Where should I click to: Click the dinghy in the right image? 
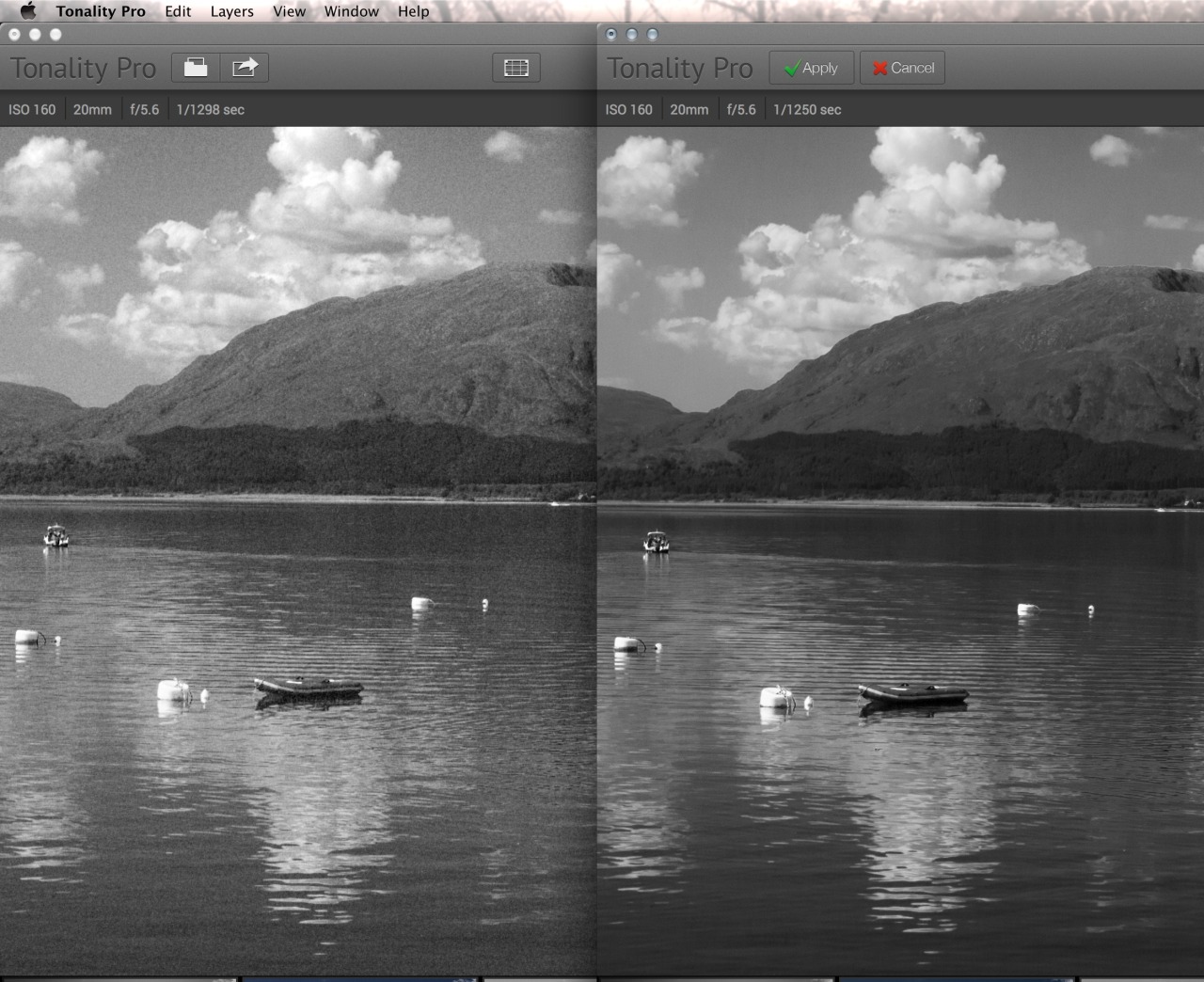point(913,694)
